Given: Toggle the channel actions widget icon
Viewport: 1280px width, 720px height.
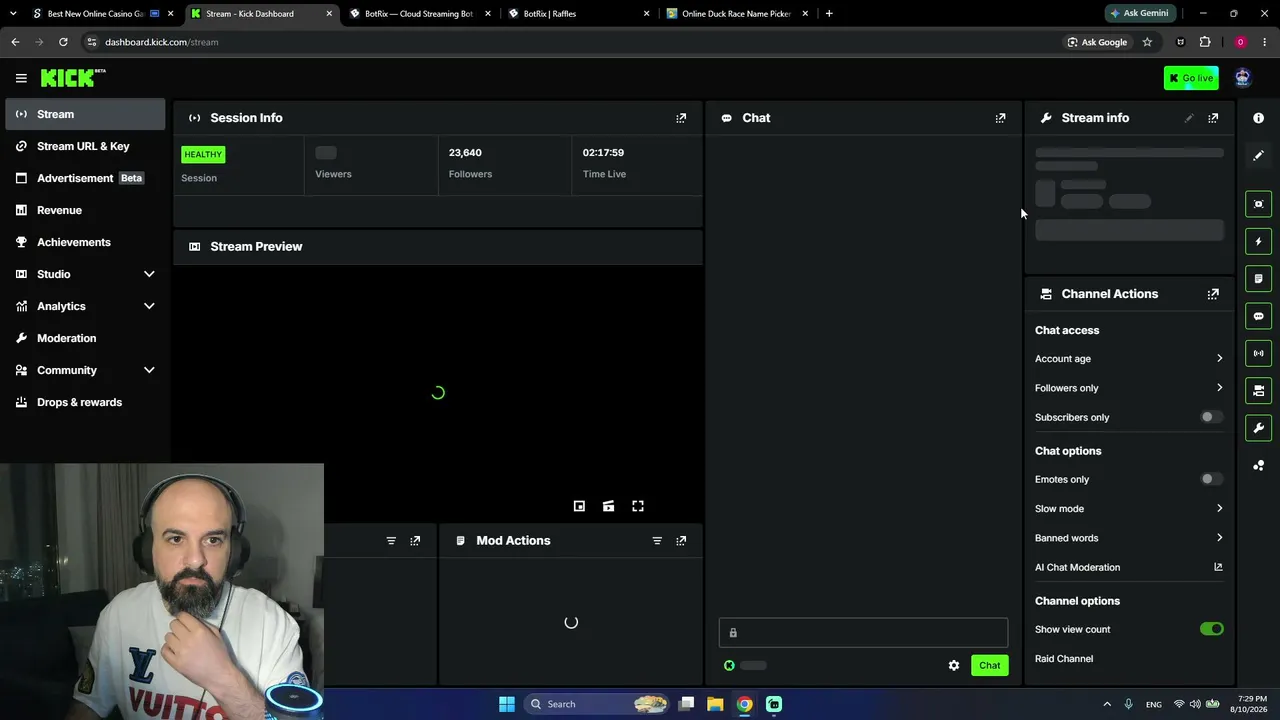Looking at the screenshot, I should tap(1258, 390).
